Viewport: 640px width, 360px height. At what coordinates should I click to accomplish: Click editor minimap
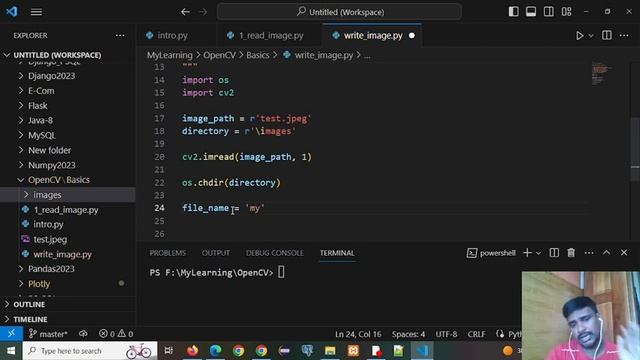[x=601, y=73]
